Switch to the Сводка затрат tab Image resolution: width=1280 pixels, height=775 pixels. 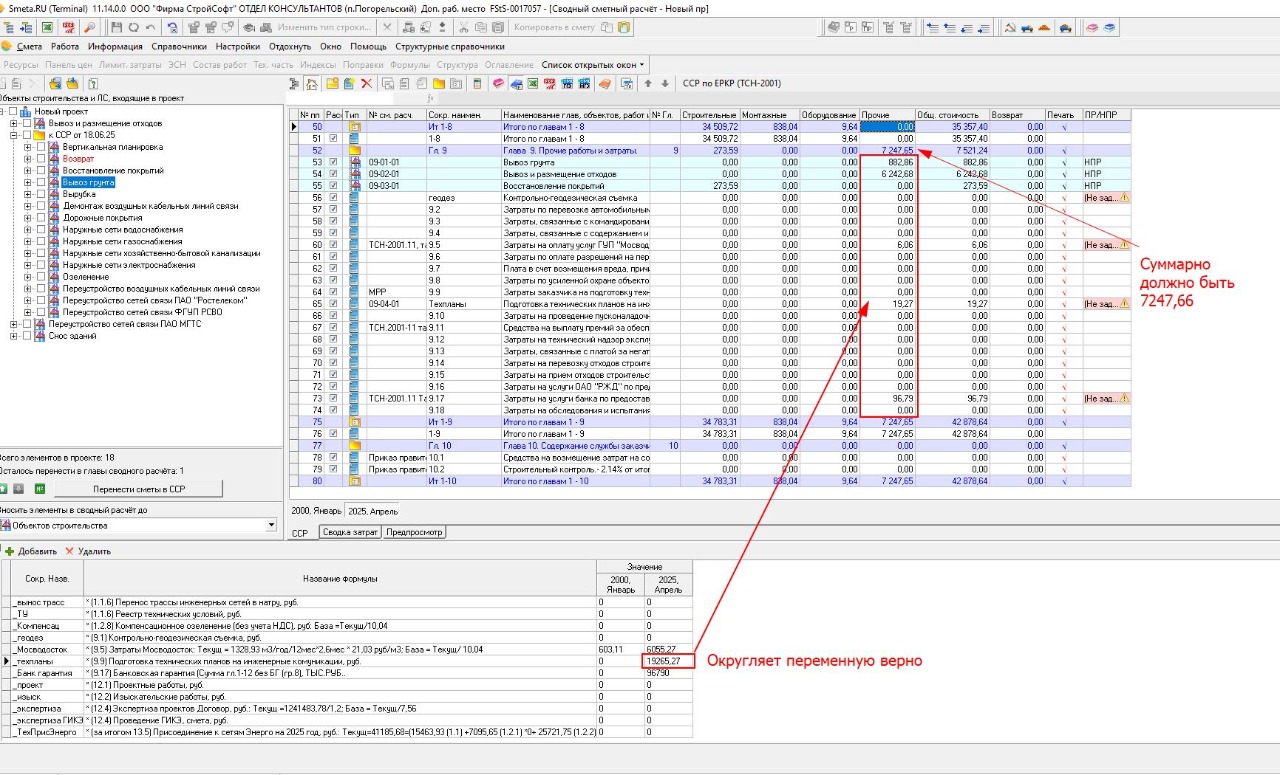pos(350,532)
